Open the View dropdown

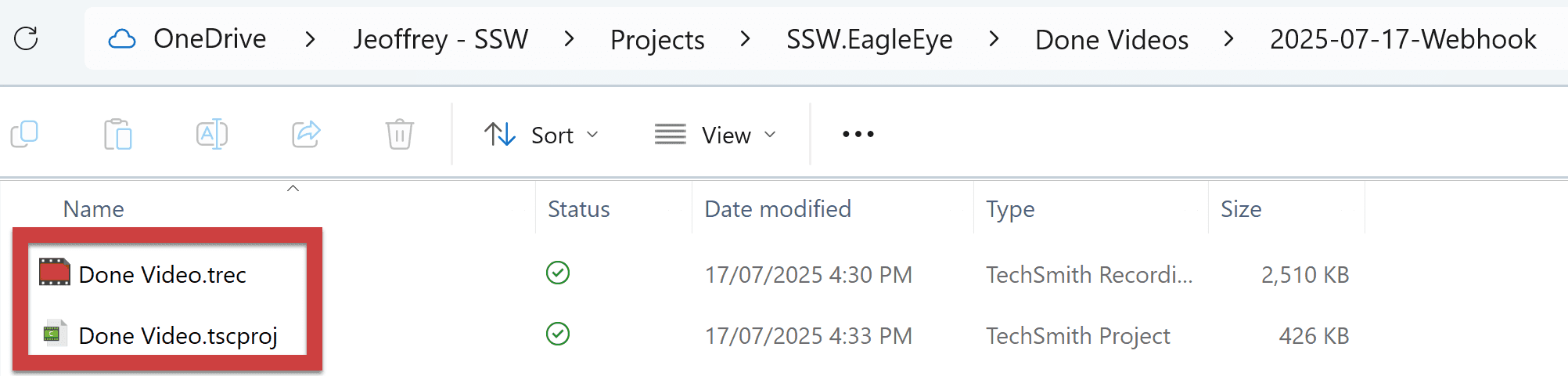pos(715,135)
